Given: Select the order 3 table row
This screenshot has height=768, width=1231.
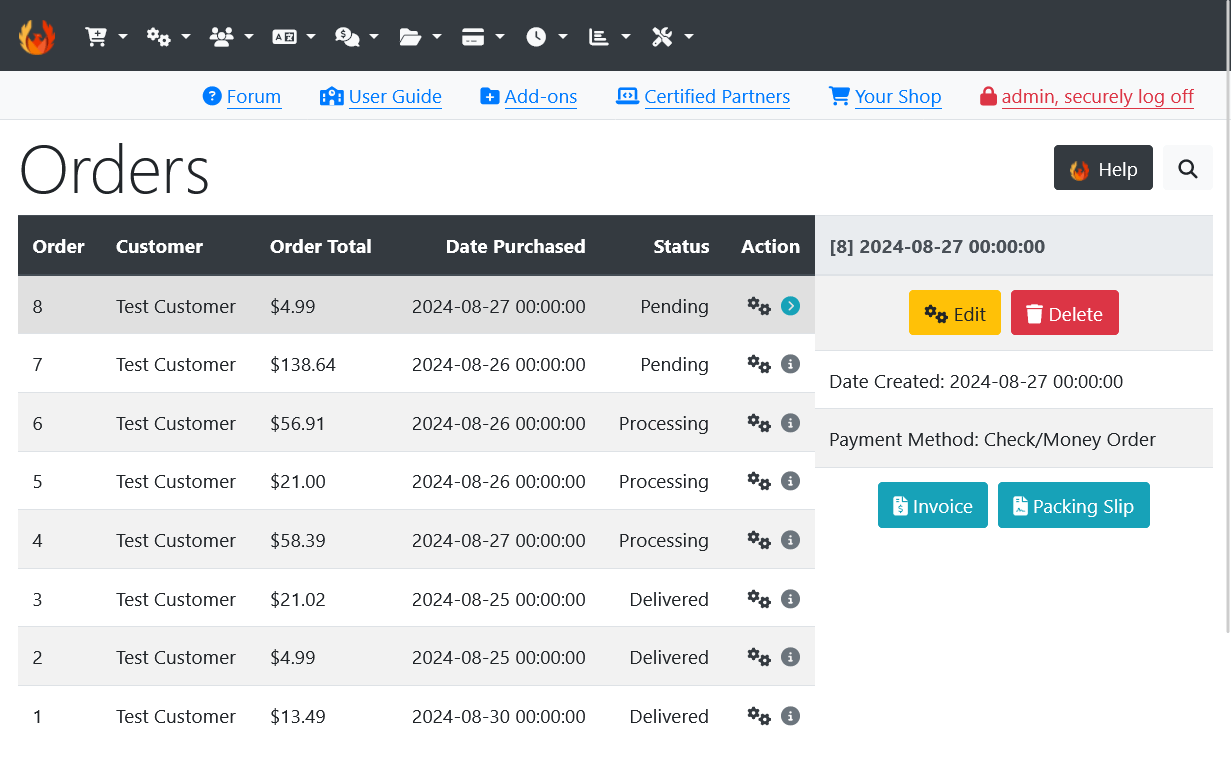Looking at the screenshot, I should coord(400,599).
